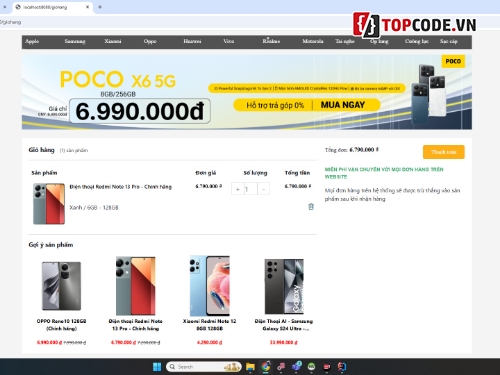Click the quantity input field
500x375 pixels.
coord(250,189)
